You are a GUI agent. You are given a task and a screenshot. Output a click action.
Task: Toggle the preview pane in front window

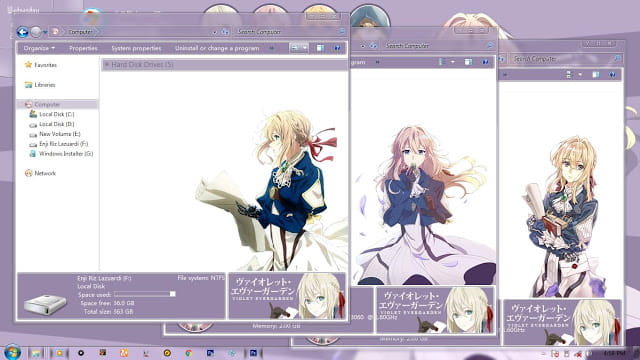click(x=320, y=48)
